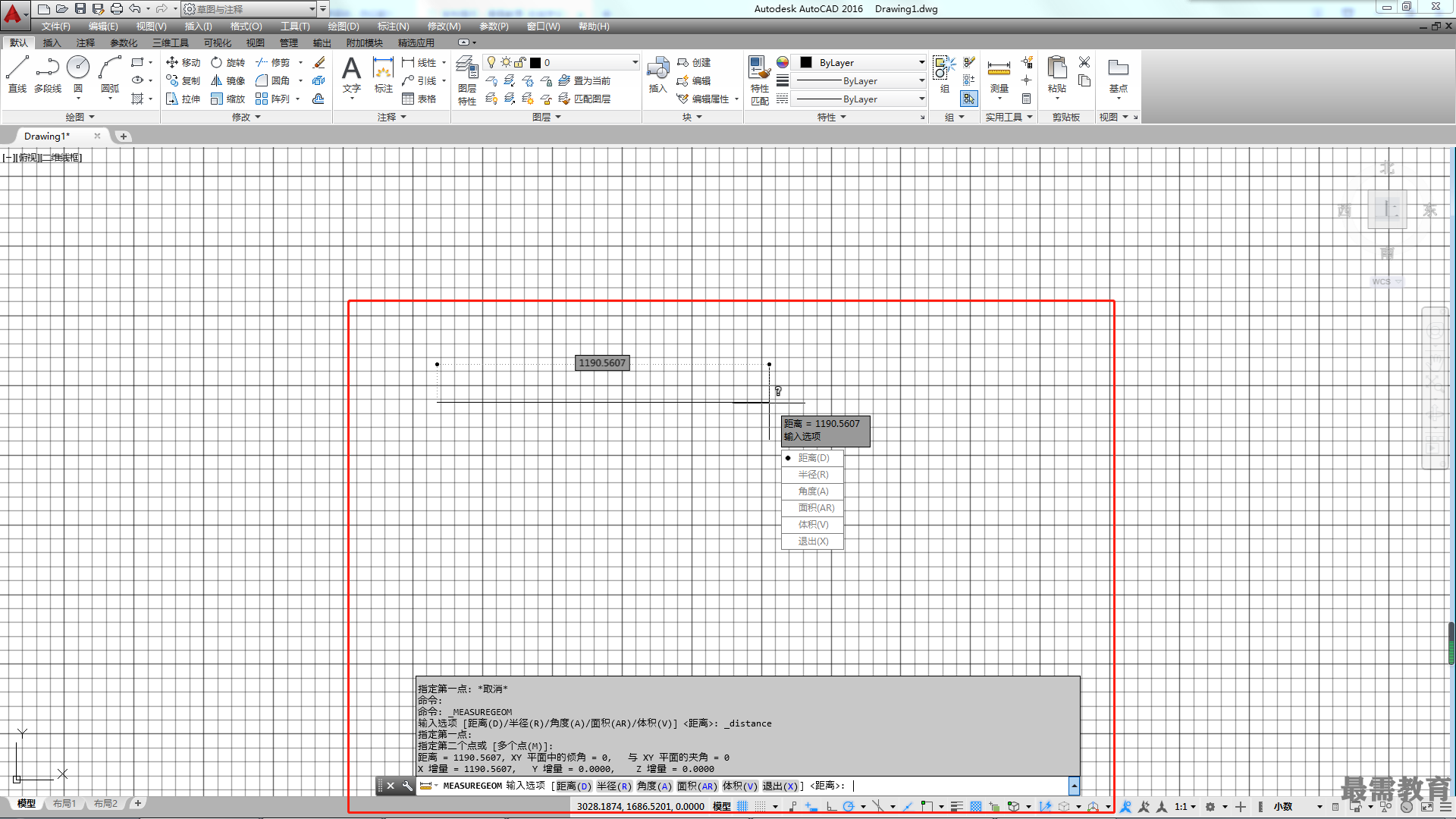
Task: Select the Polyline (多段线) tool
Action: point(47,74)
